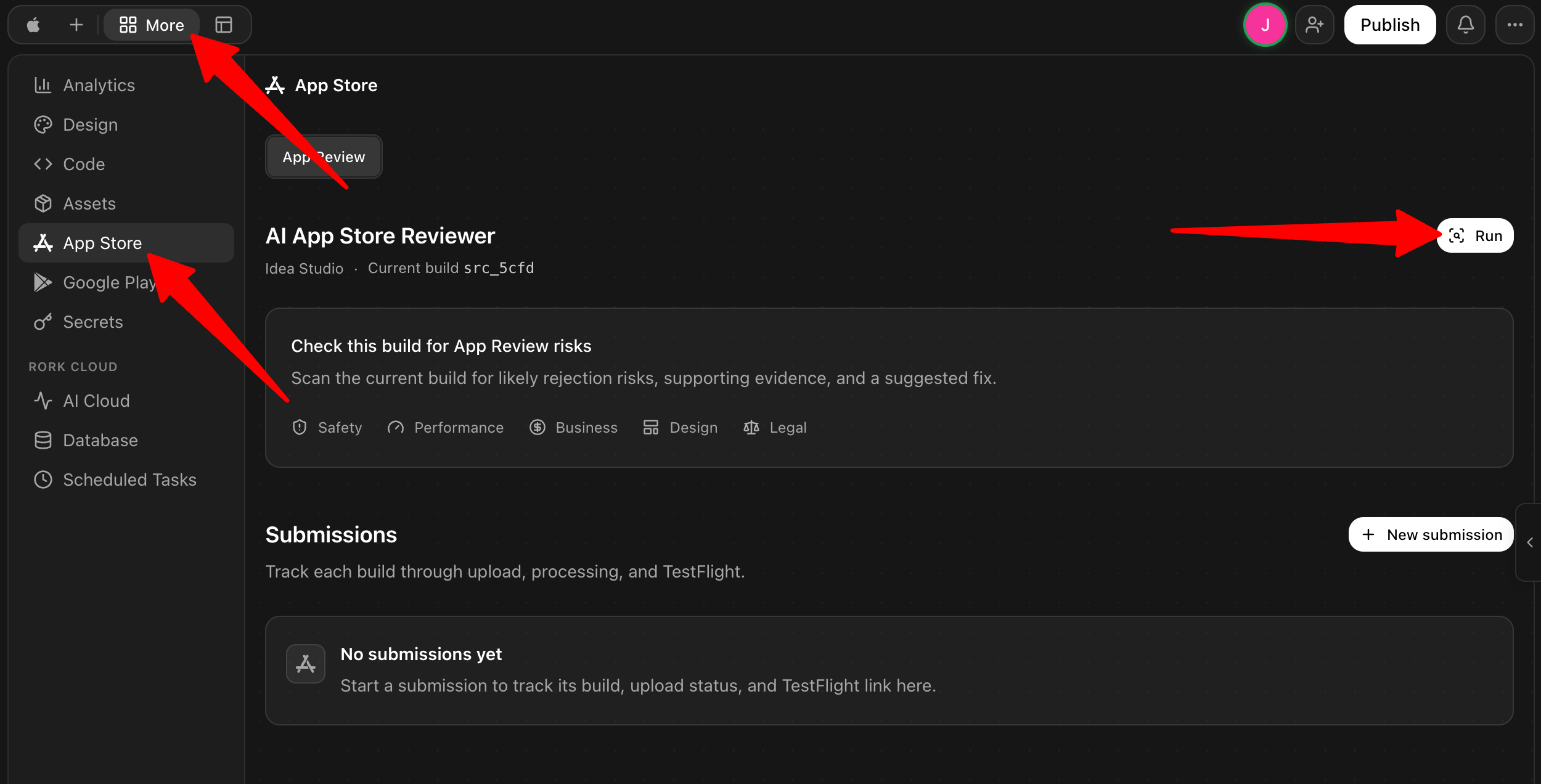The image size is (1541, 784).
Task: Click the Business category label
Action: [x=573, y=427]
